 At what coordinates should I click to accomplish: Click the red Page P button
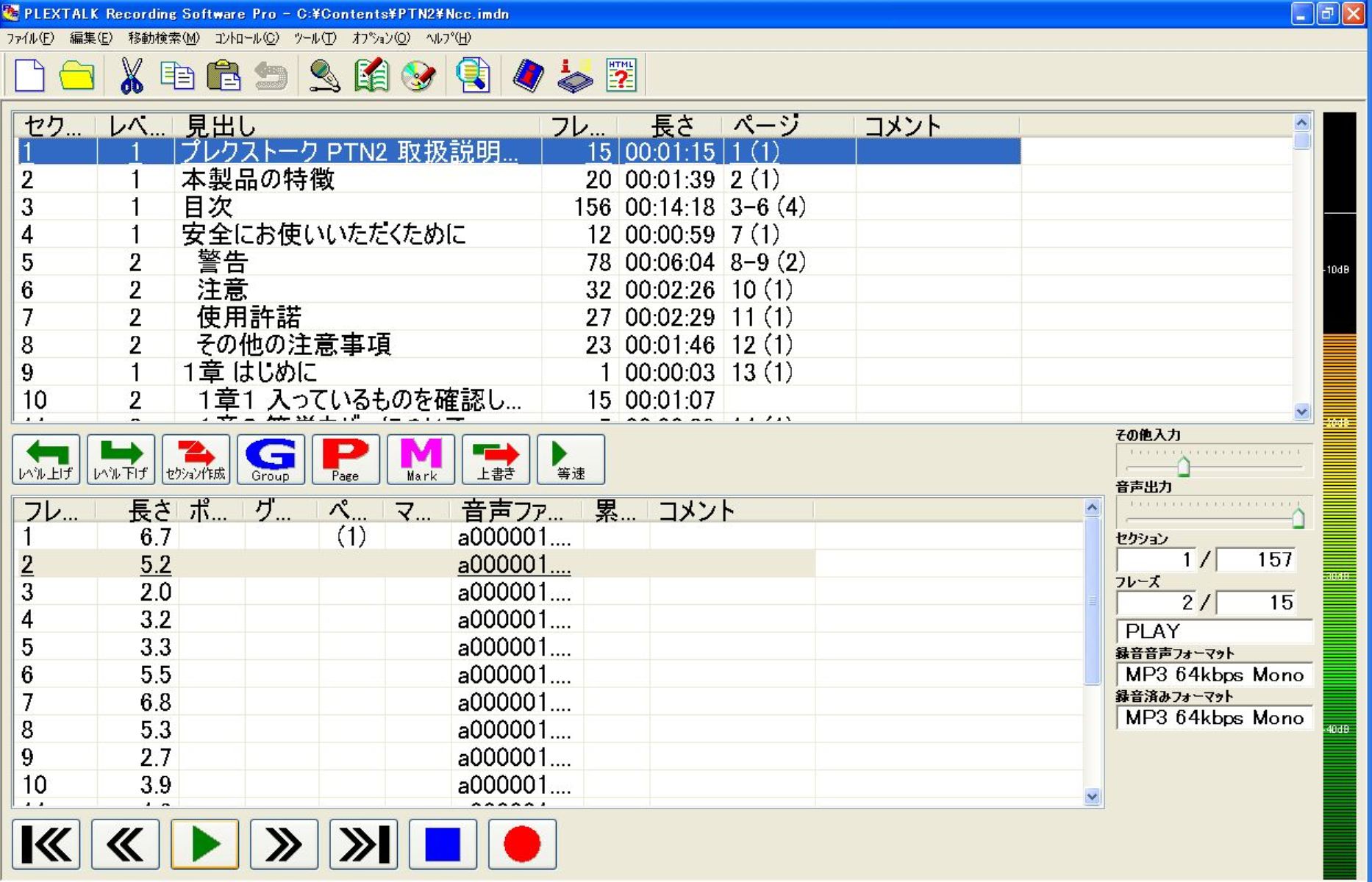pos(346,459)
